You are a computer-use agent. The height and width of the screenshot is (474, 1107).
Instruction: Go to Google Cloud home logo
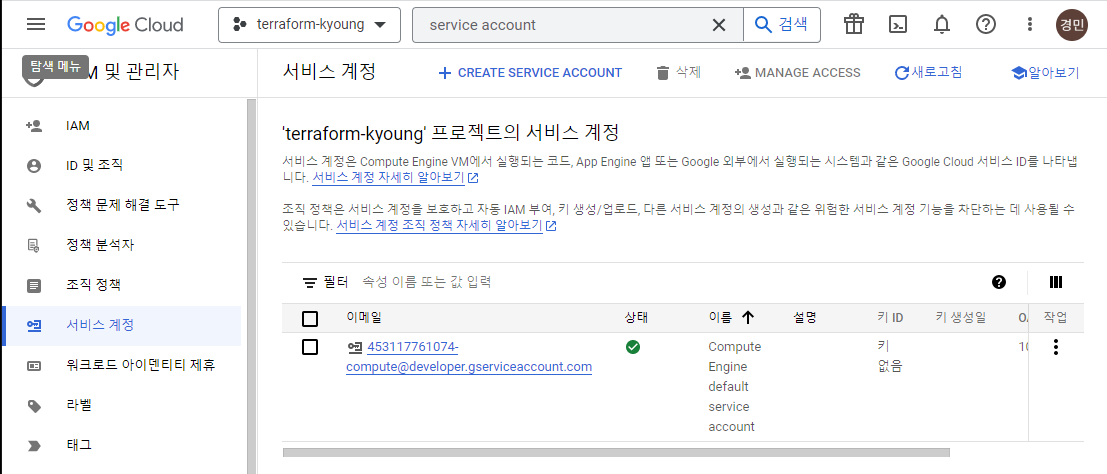tap(126, 25)
